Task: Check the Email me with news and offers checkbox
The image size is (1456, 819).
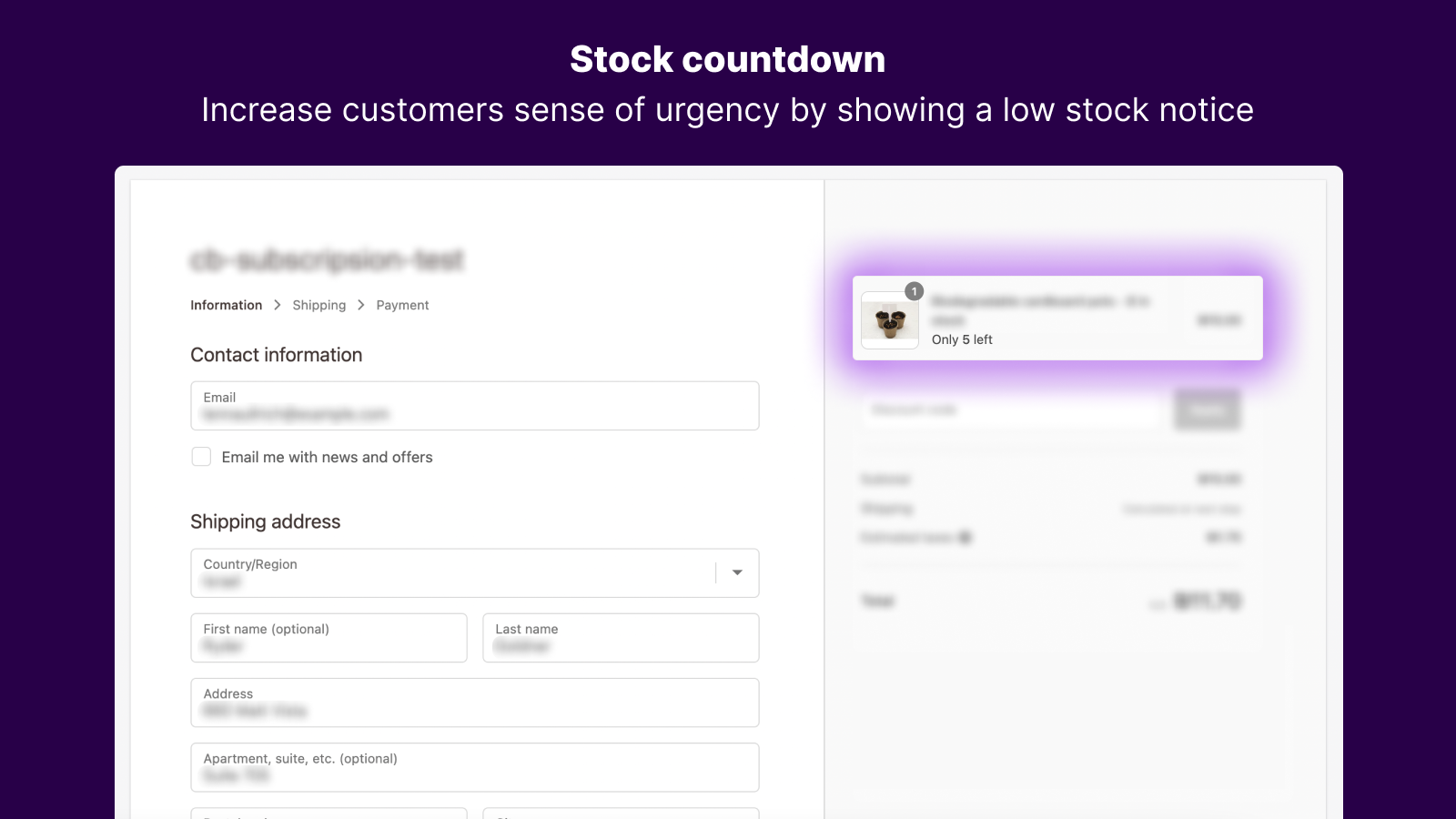Action: point(201,457)
